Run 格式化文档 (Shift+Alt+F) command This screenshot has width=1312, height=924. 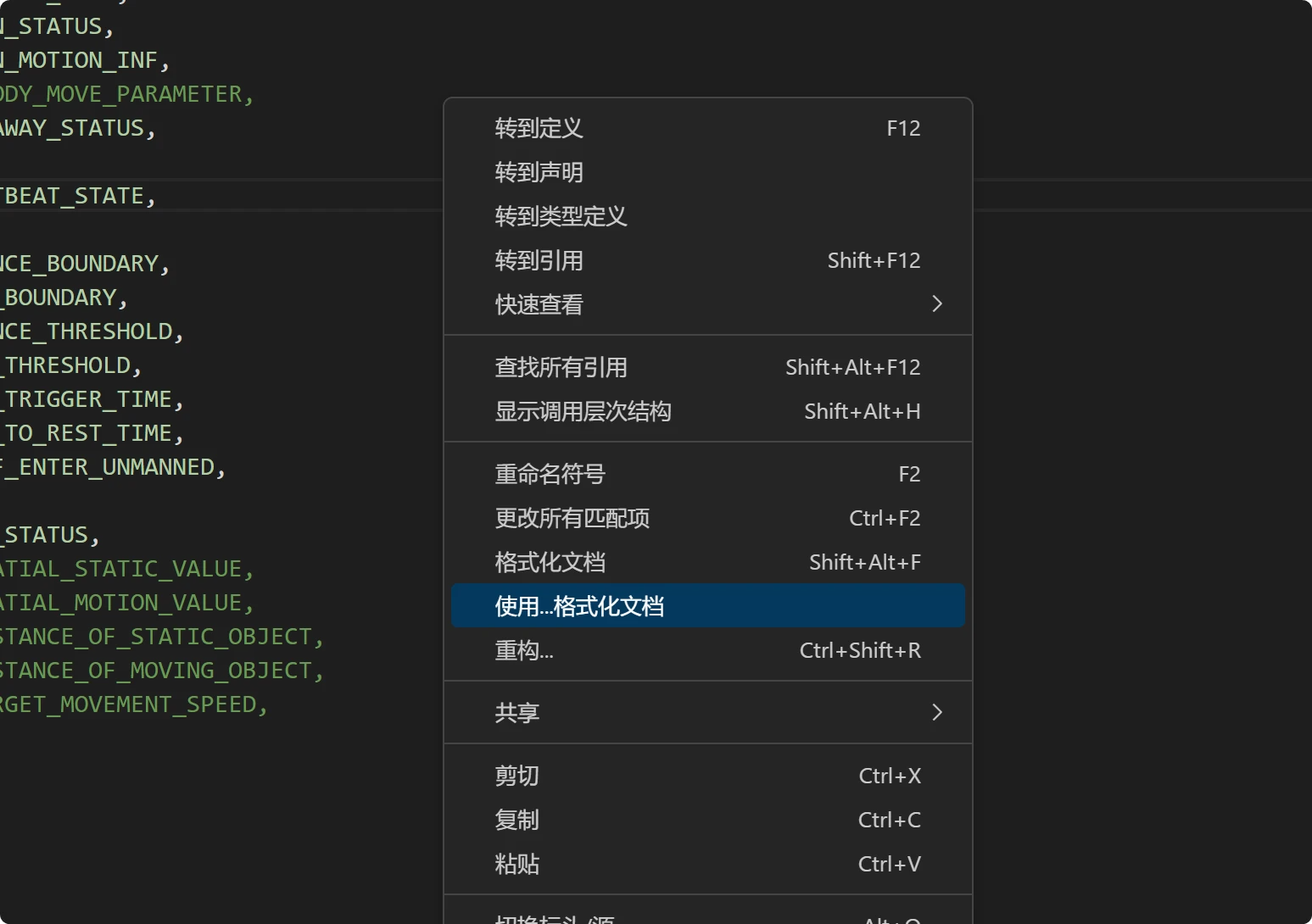pos(550,563)
